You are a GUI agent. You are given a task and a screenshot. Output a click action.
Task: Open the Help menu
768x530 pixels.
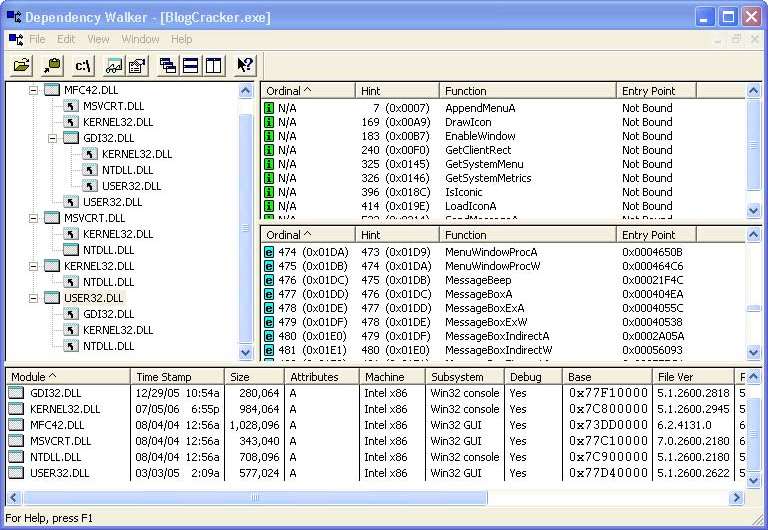click(181, 39)
